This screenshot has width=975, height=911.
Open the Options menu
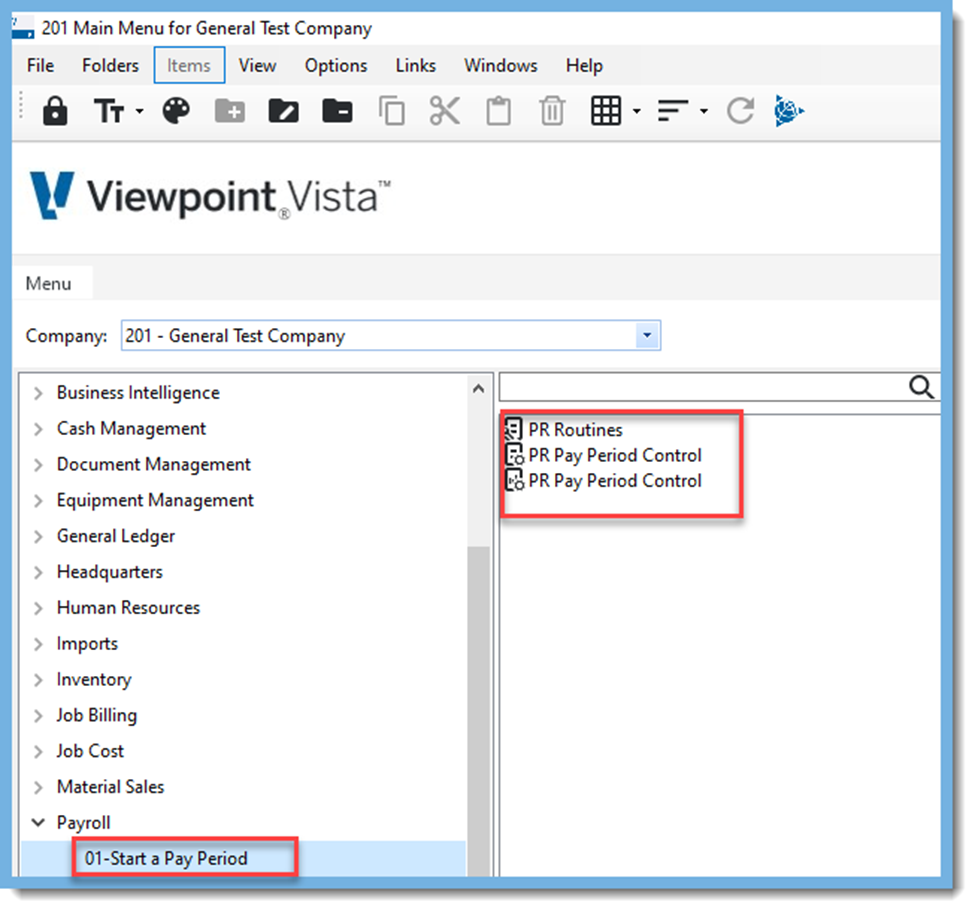pos(336,65)
